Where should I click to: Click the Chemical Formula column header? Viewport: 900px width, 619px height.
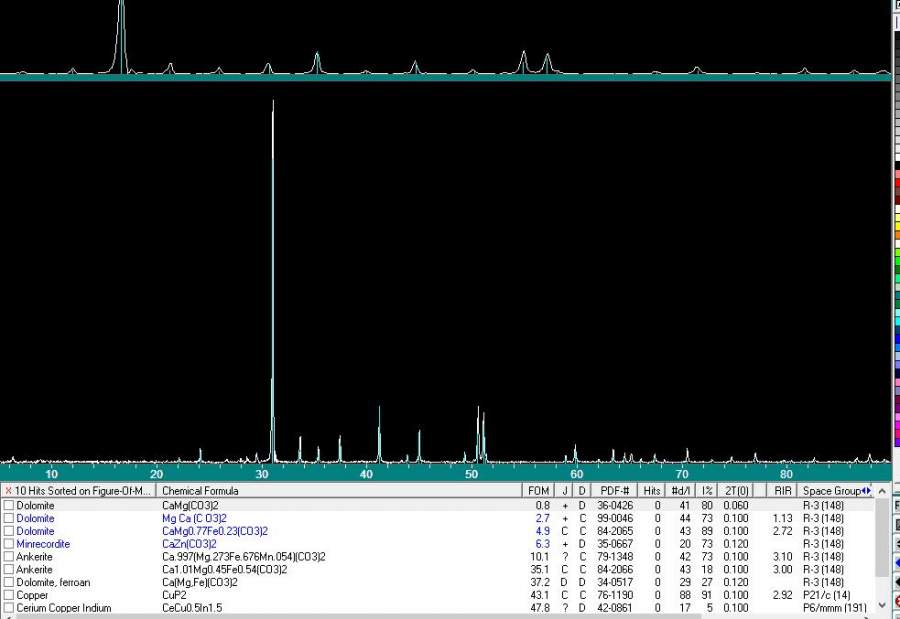point(340,491)
